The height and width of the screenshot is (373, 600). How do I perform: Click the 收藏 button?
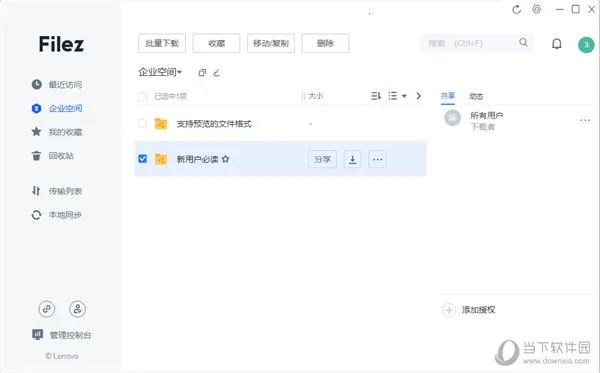217,43
